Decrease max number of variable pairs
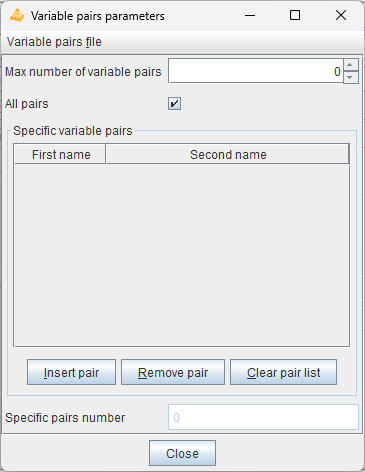The height and width of the screenshot is (472, 365). (x=351, y=77)
